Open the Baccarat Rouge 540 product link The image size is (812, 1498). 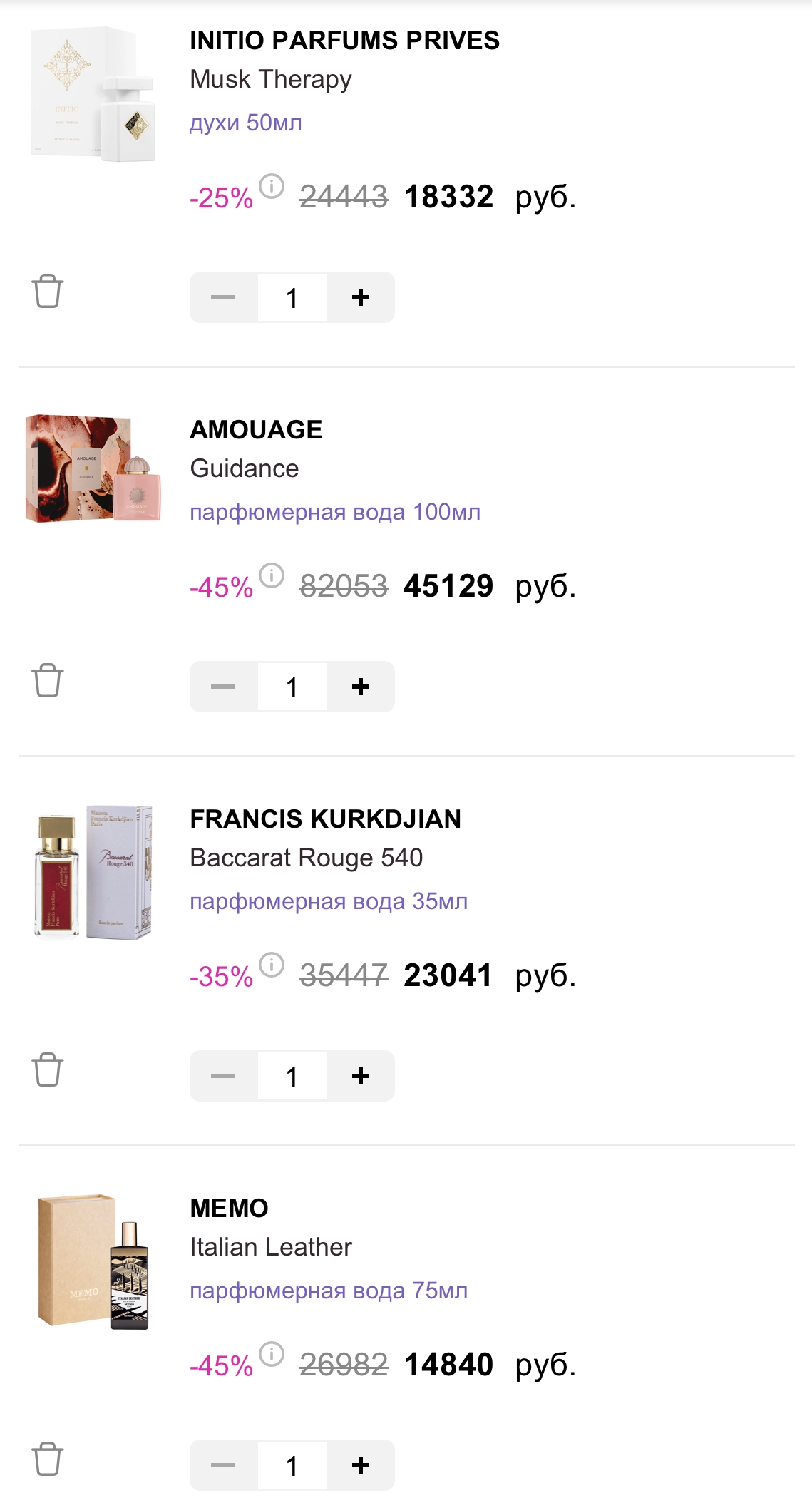click(307, 858)
